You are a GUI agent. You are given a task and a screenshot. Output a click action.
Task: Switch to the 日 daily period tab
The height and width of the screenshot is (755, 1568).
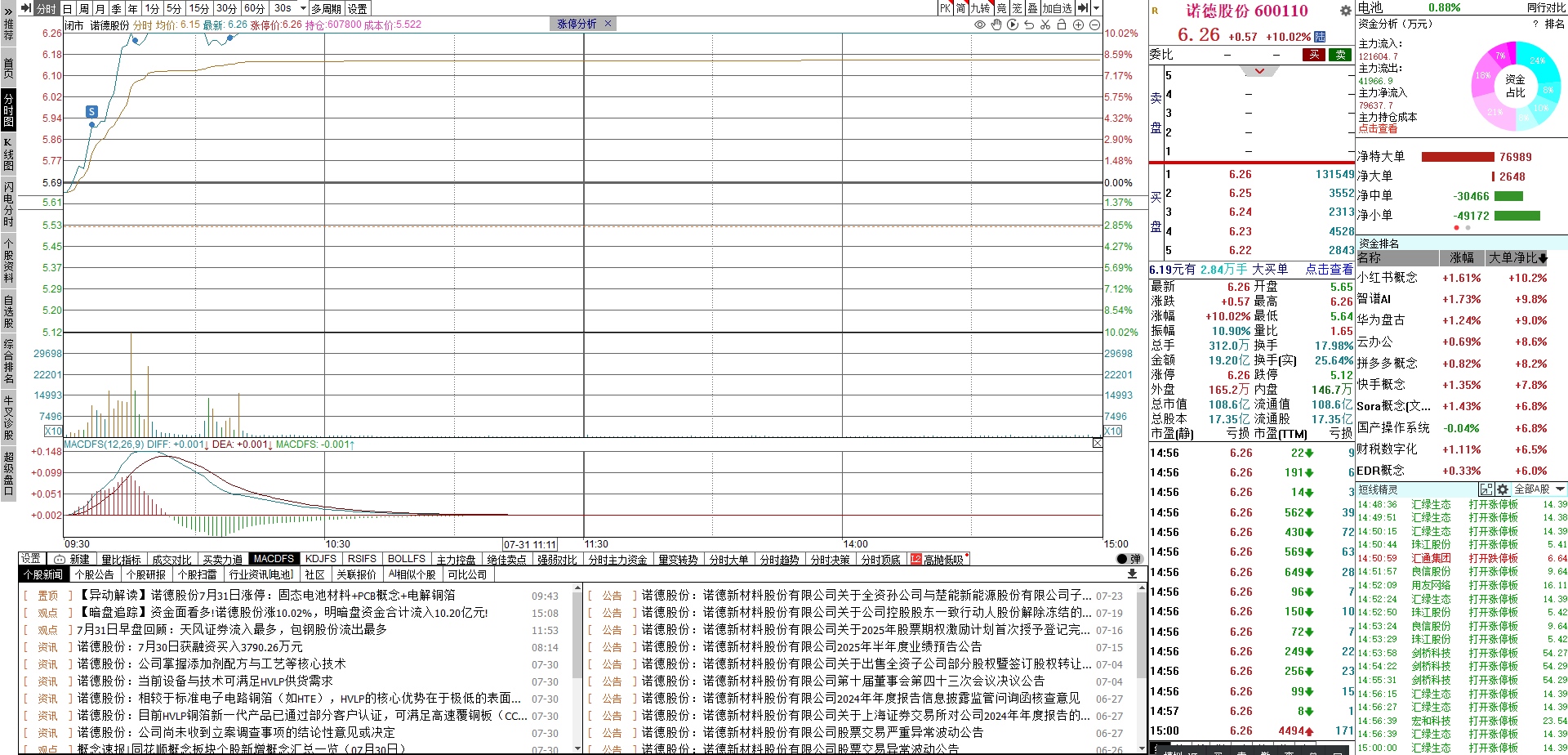pos(68,8)
